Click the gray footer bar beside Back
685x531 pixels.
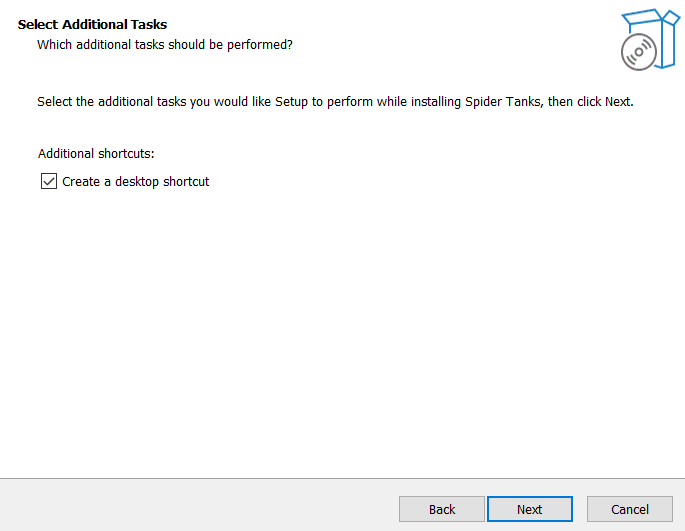coord(197,507)
